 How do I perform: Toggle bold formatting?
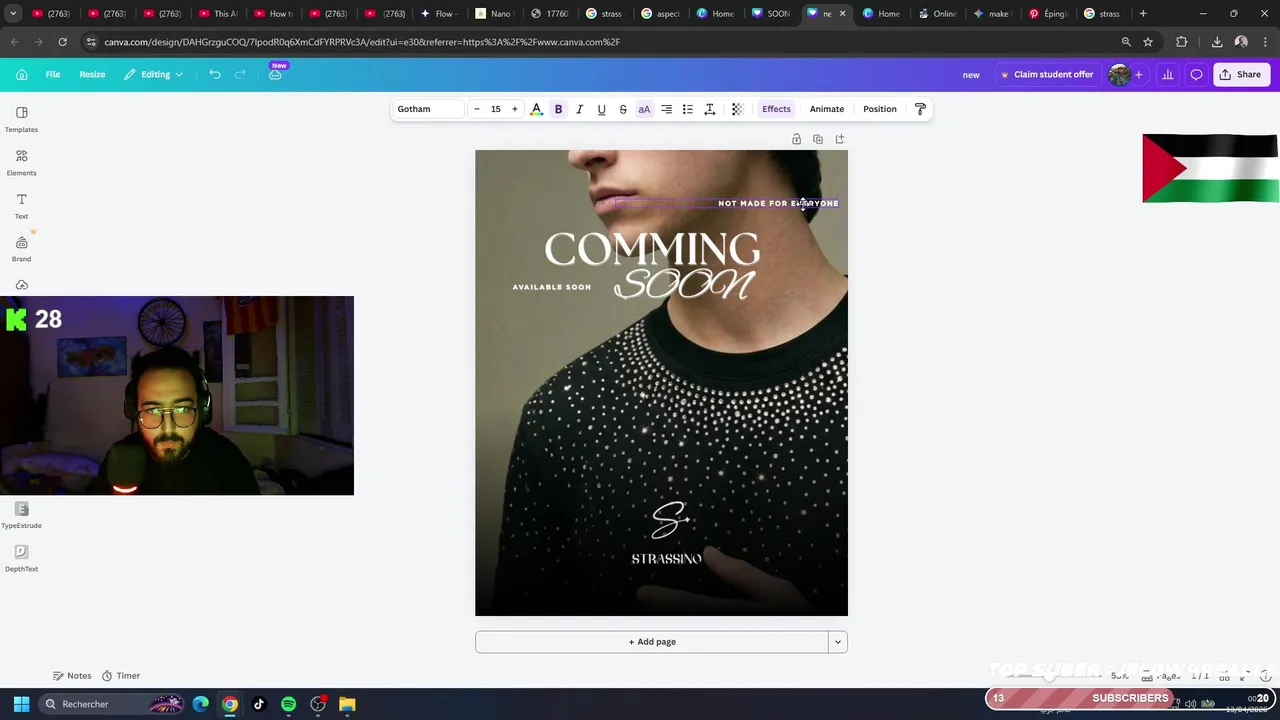tap(558, 109)
